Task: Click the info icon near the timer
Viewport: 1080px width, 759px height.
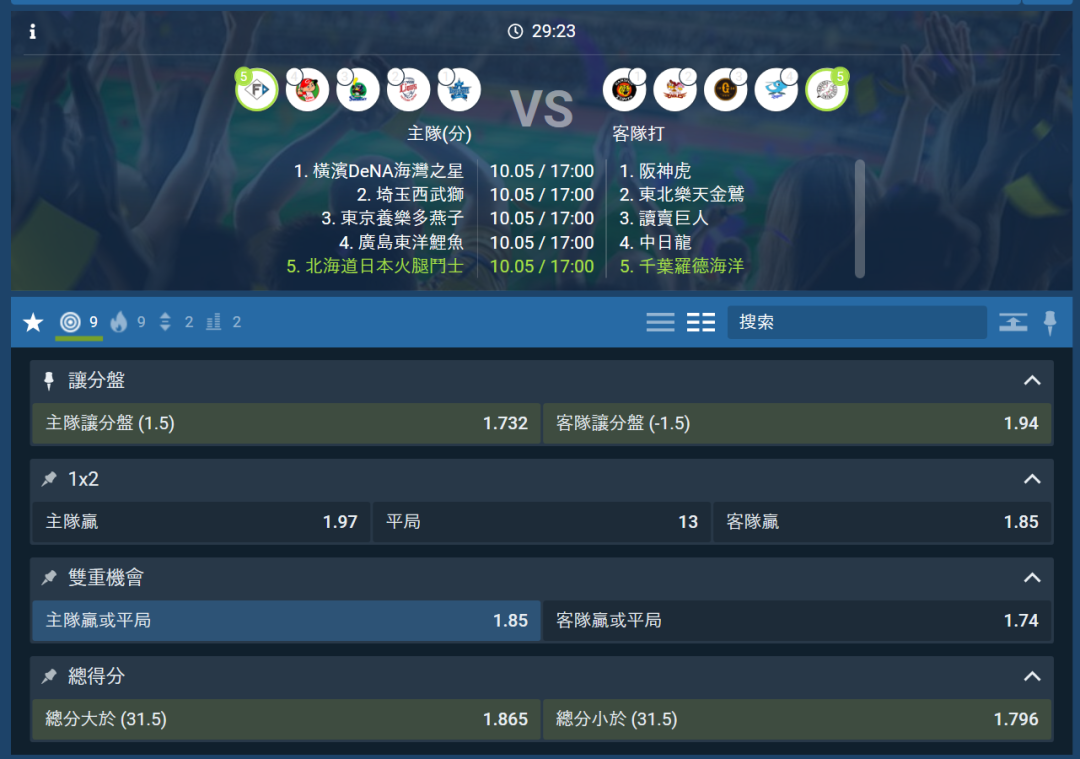Action: pos(32,31)
